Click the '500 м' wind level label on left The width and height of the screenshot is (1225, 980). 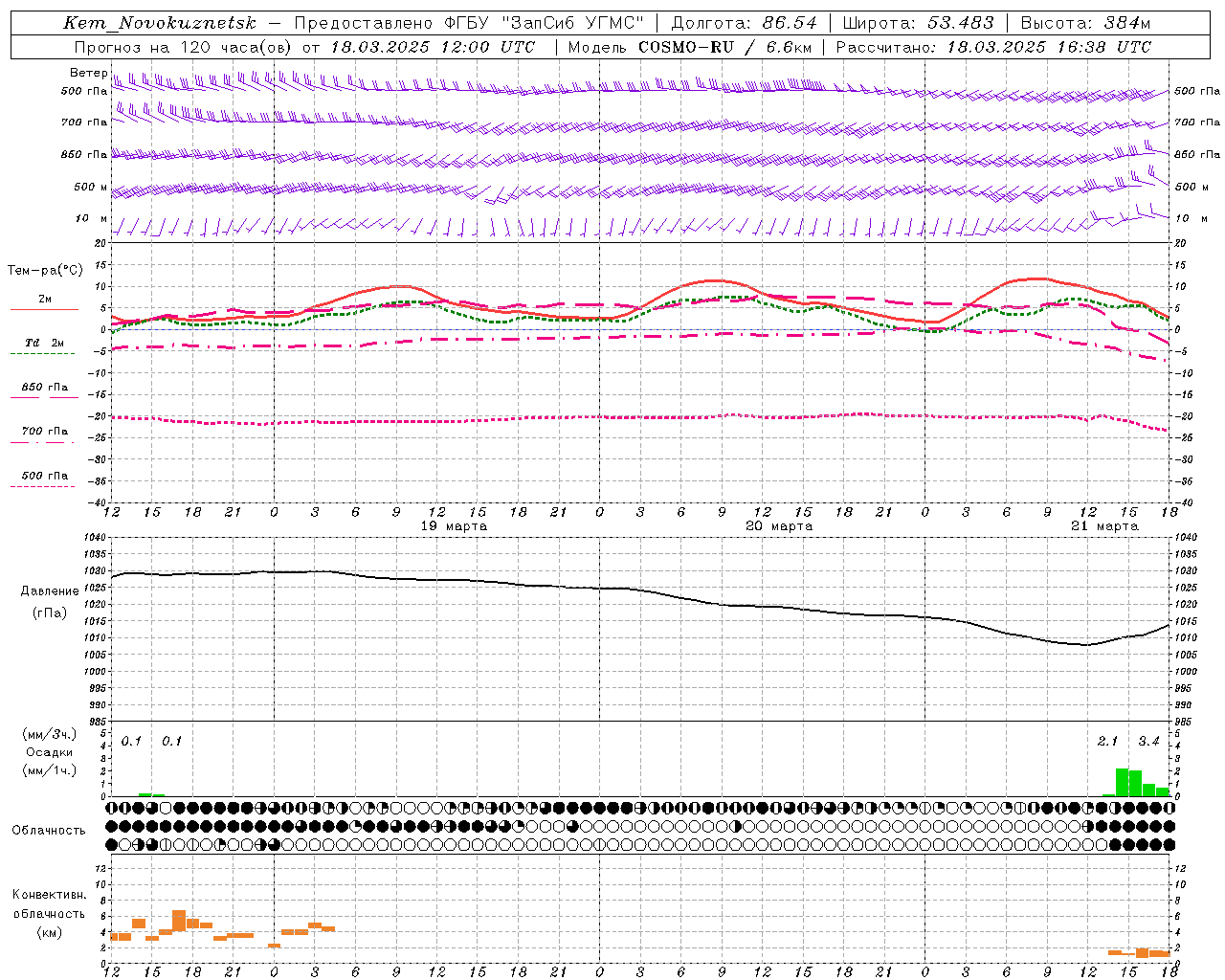[x=92, y=187]
